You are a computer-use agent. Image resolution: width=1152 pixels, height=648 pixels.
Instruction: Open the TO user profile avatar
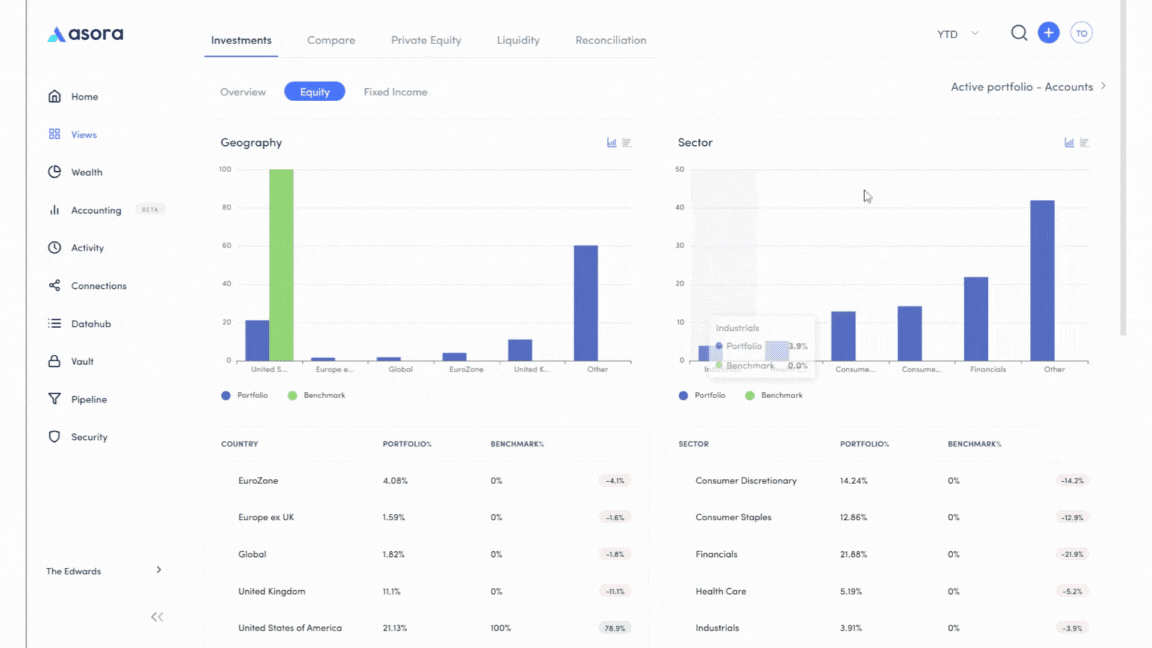[x=1081, y=33]
